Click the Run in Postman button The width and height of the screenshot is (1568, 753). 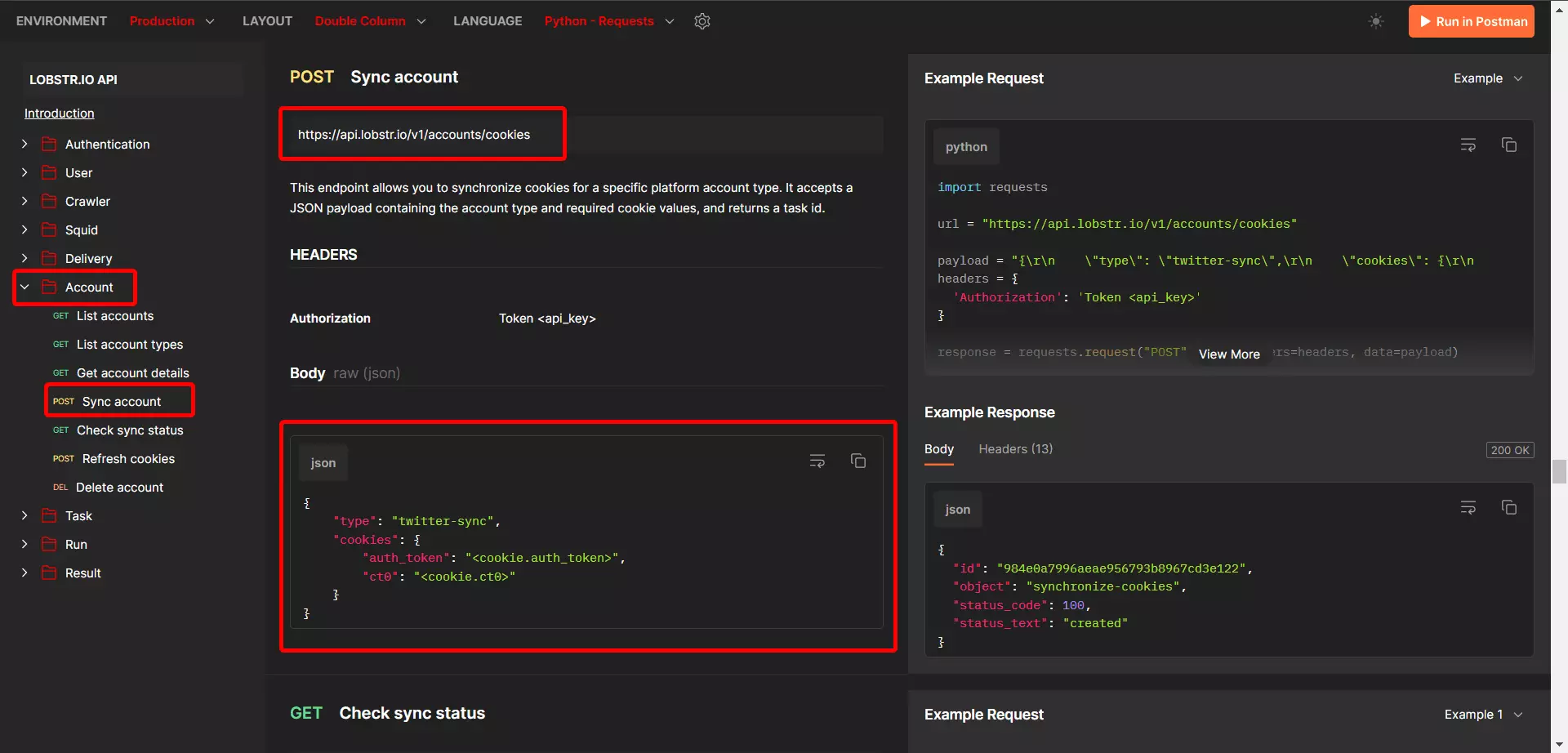(x=1471, y=20)
